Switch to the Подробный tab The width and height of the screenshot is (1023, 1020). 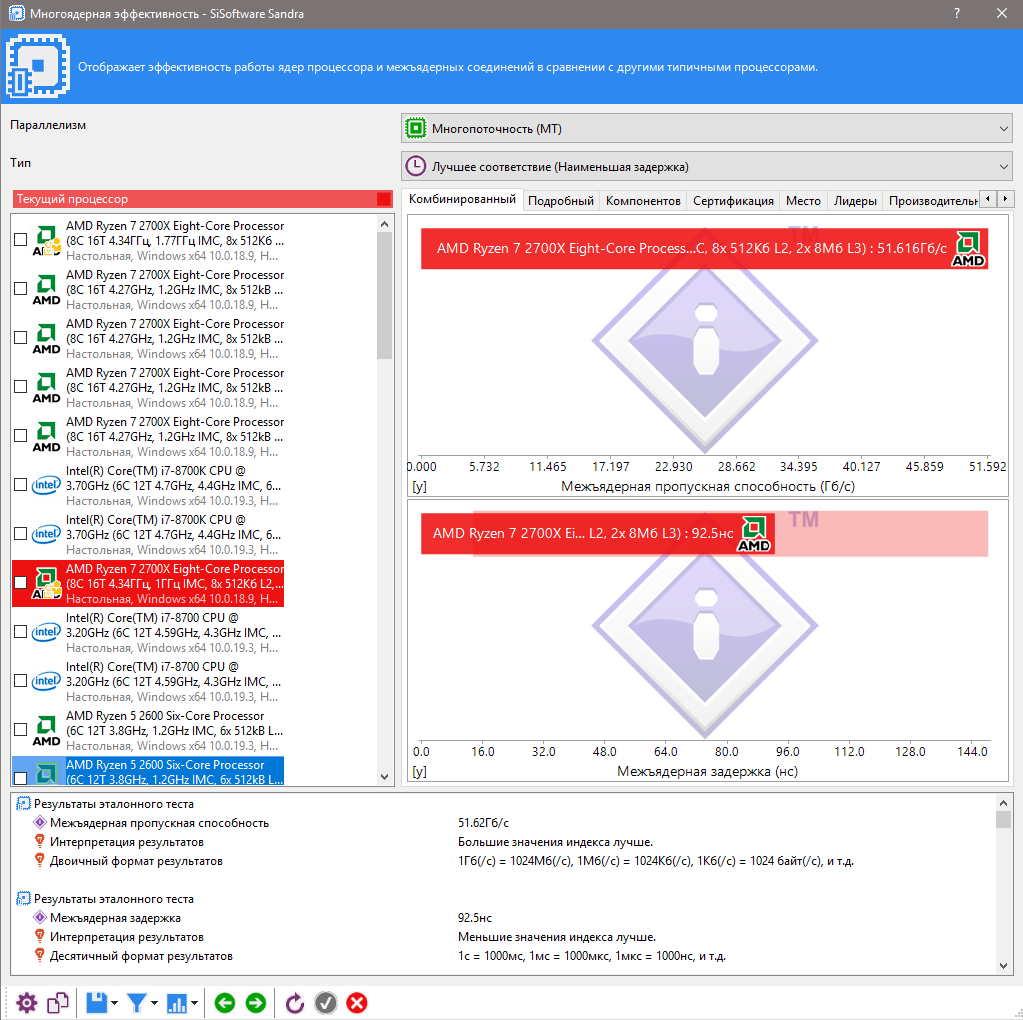tap(560, 201)
